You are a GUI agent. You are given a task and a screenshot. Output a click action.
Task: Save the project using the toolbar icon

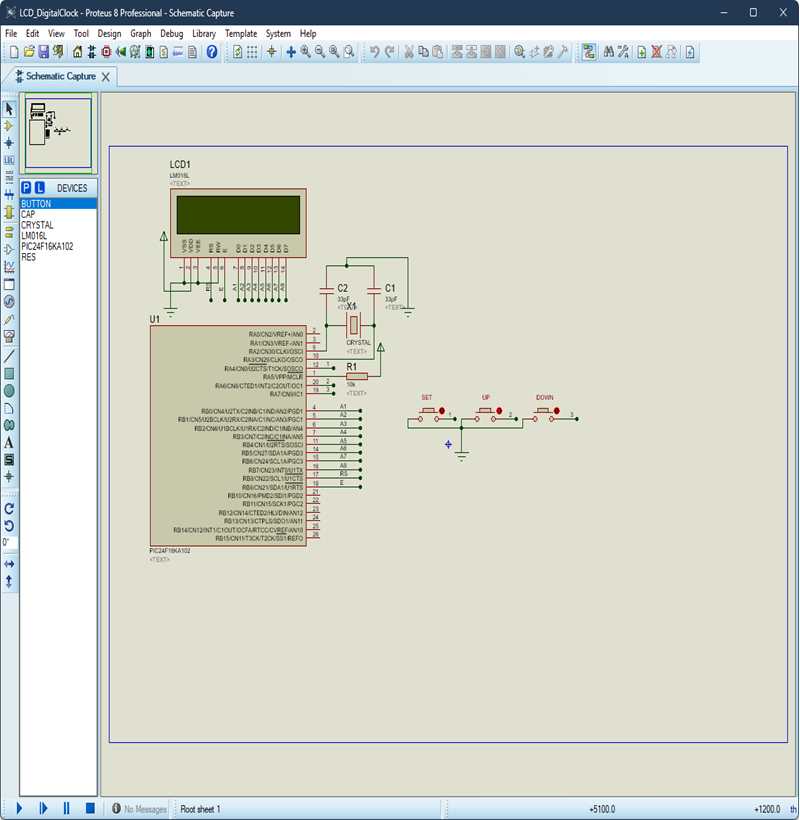point(44,51)
